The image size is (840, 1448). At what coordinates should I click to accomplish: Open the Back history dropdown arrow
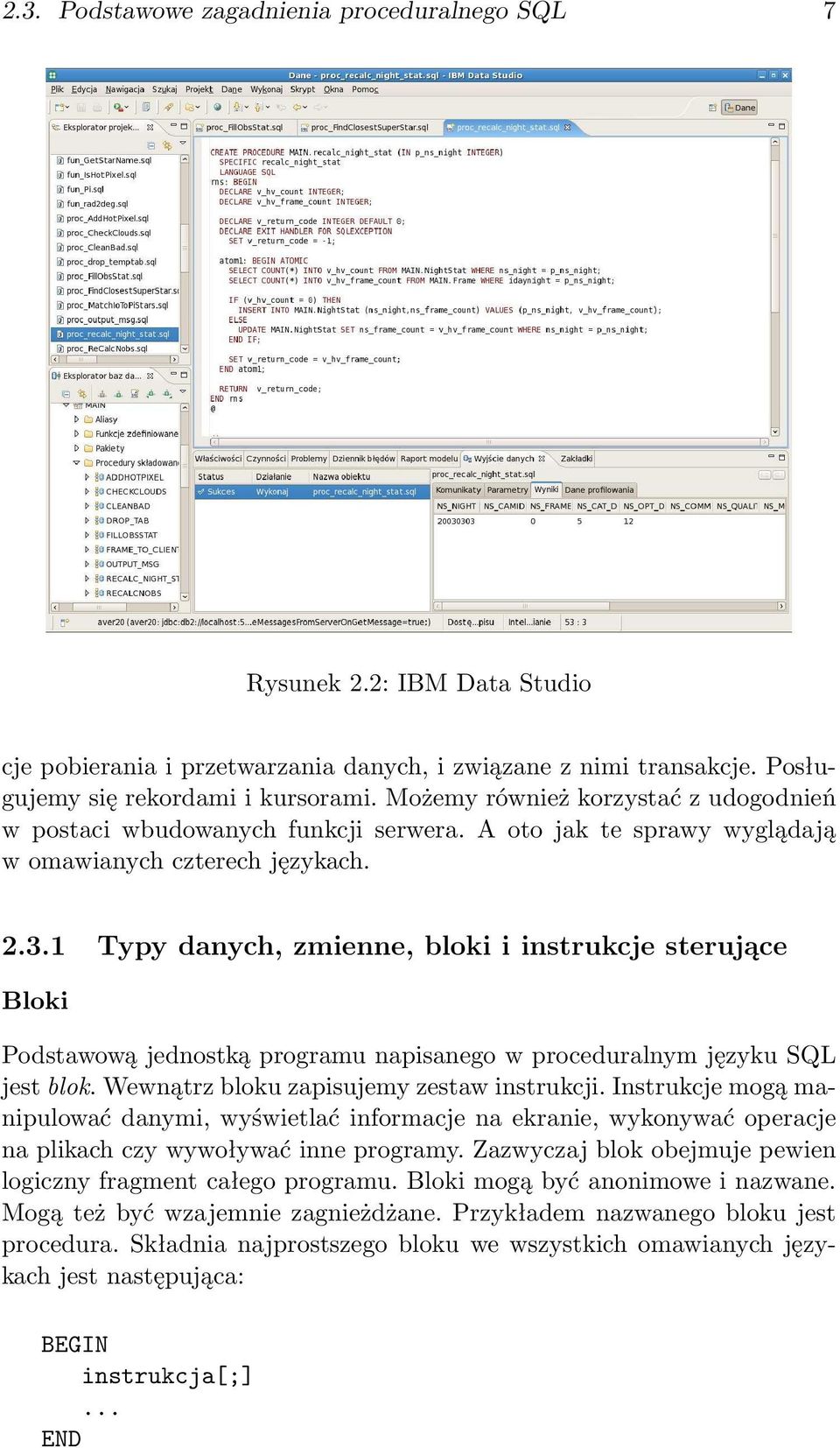306,108
